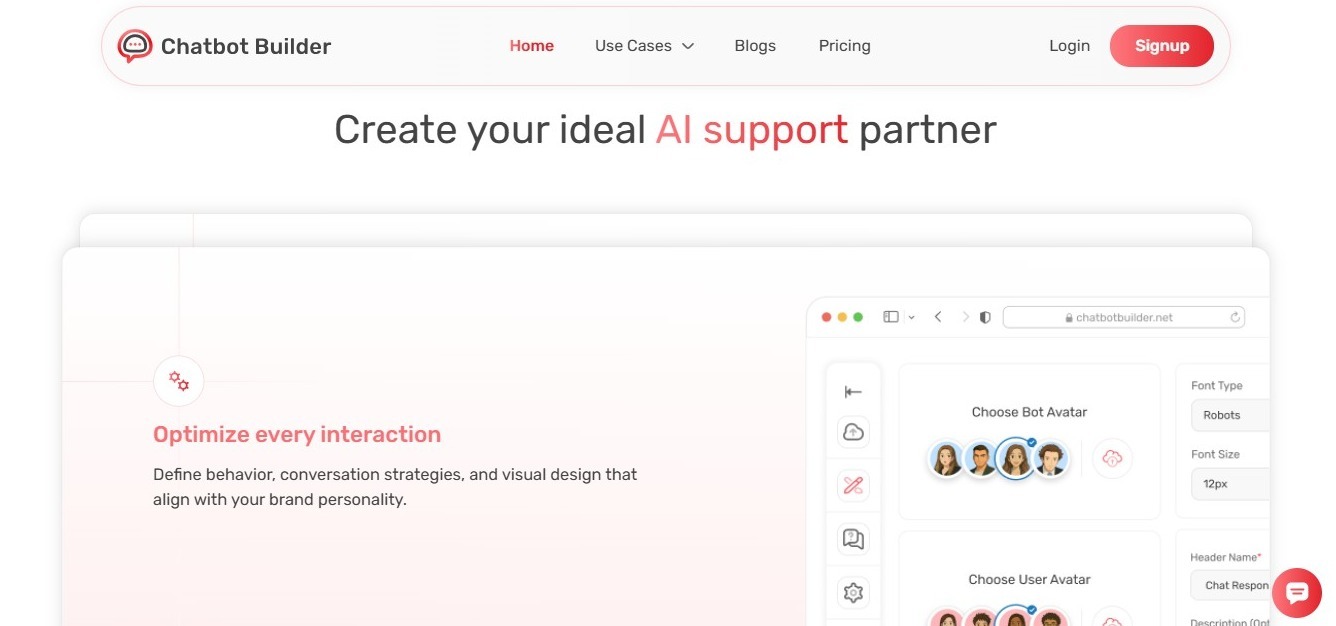
Task: Collapse the mockup sidebar with arrow icon
Action: tap(853, 392)
